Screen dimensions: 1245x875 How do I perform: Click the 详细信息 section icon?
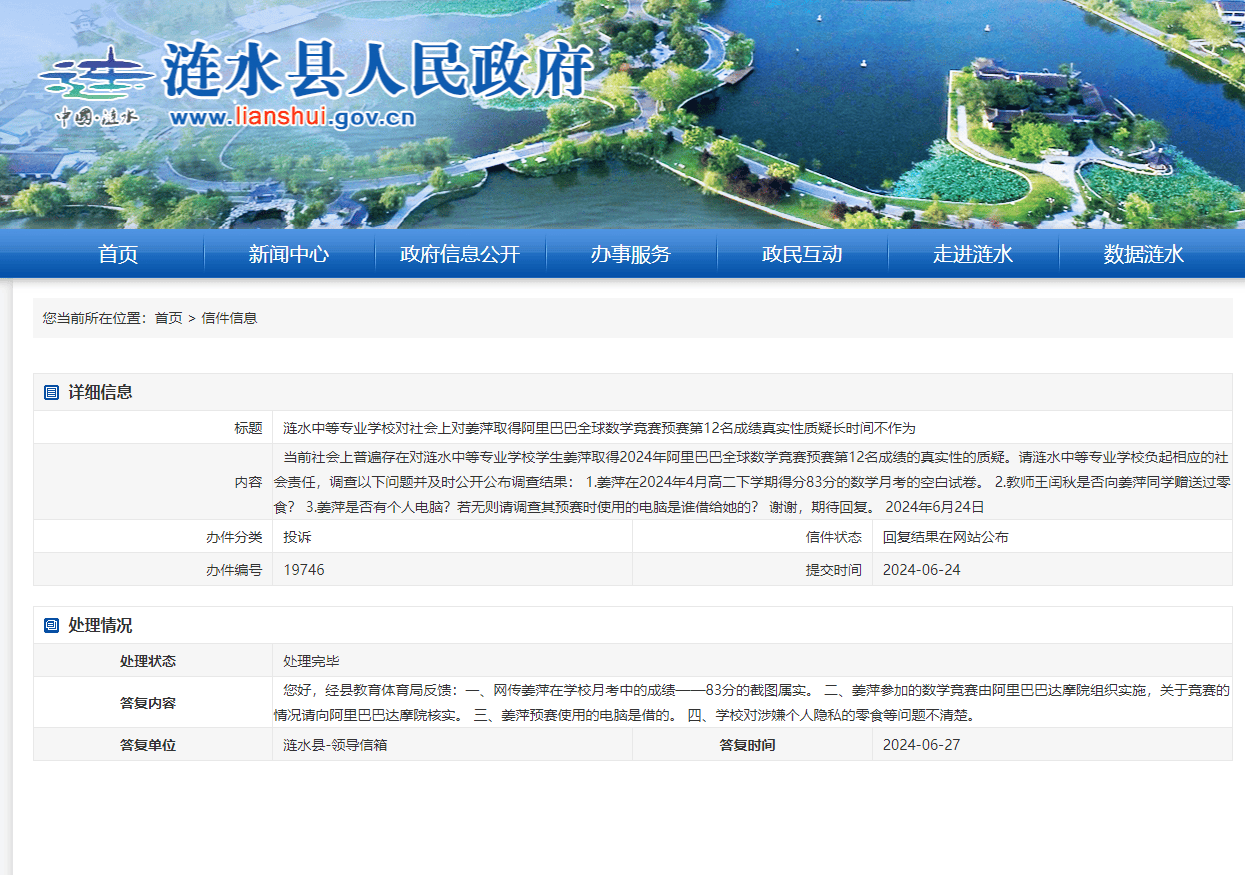click(x=51, y=393)
